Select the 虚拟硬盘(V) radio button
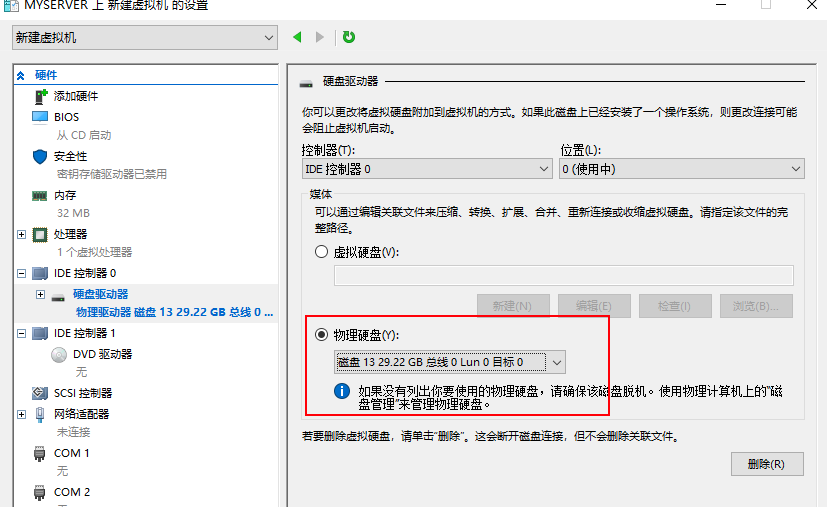The width and height of the screenshot is (827, 507). (321, 252)
